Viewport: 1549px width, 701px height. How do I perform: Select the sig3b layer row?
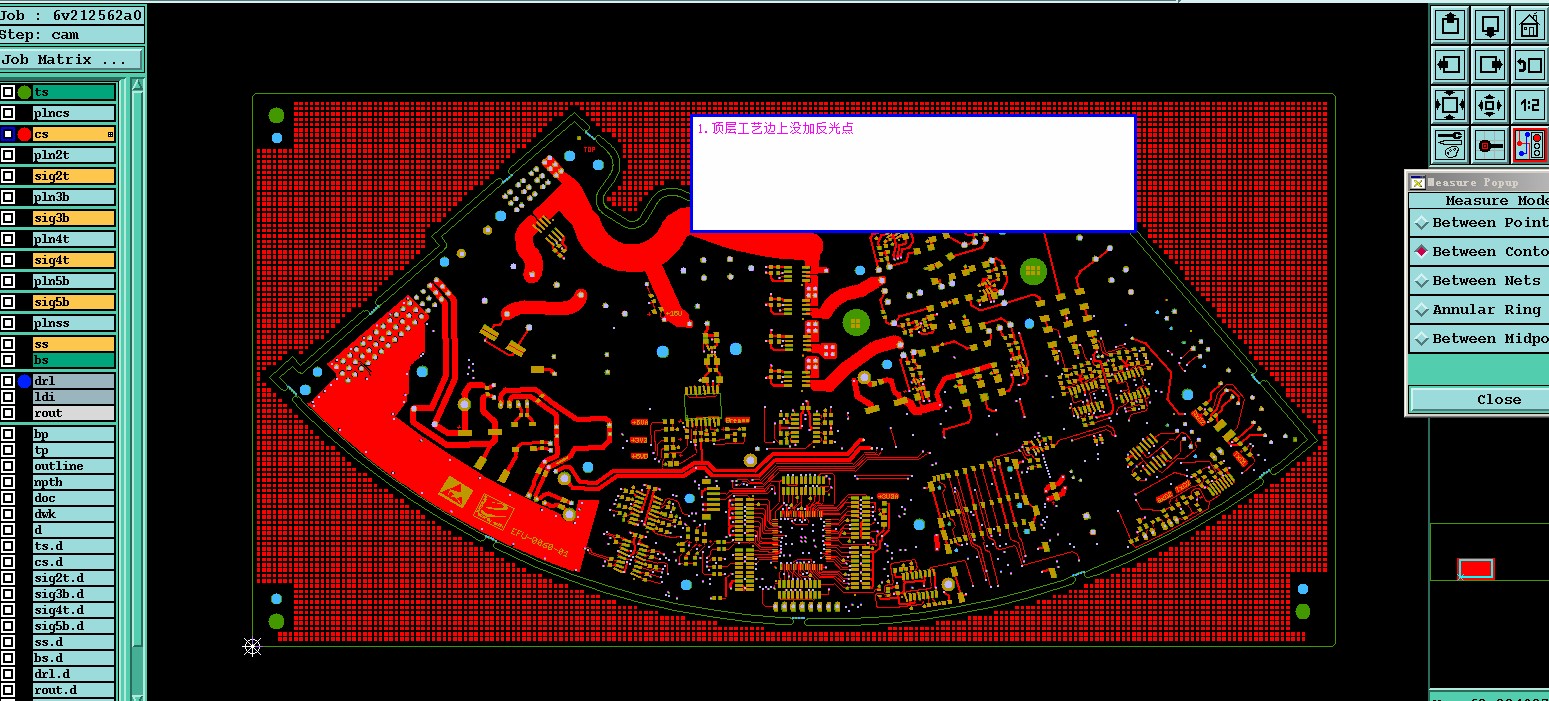73,218
